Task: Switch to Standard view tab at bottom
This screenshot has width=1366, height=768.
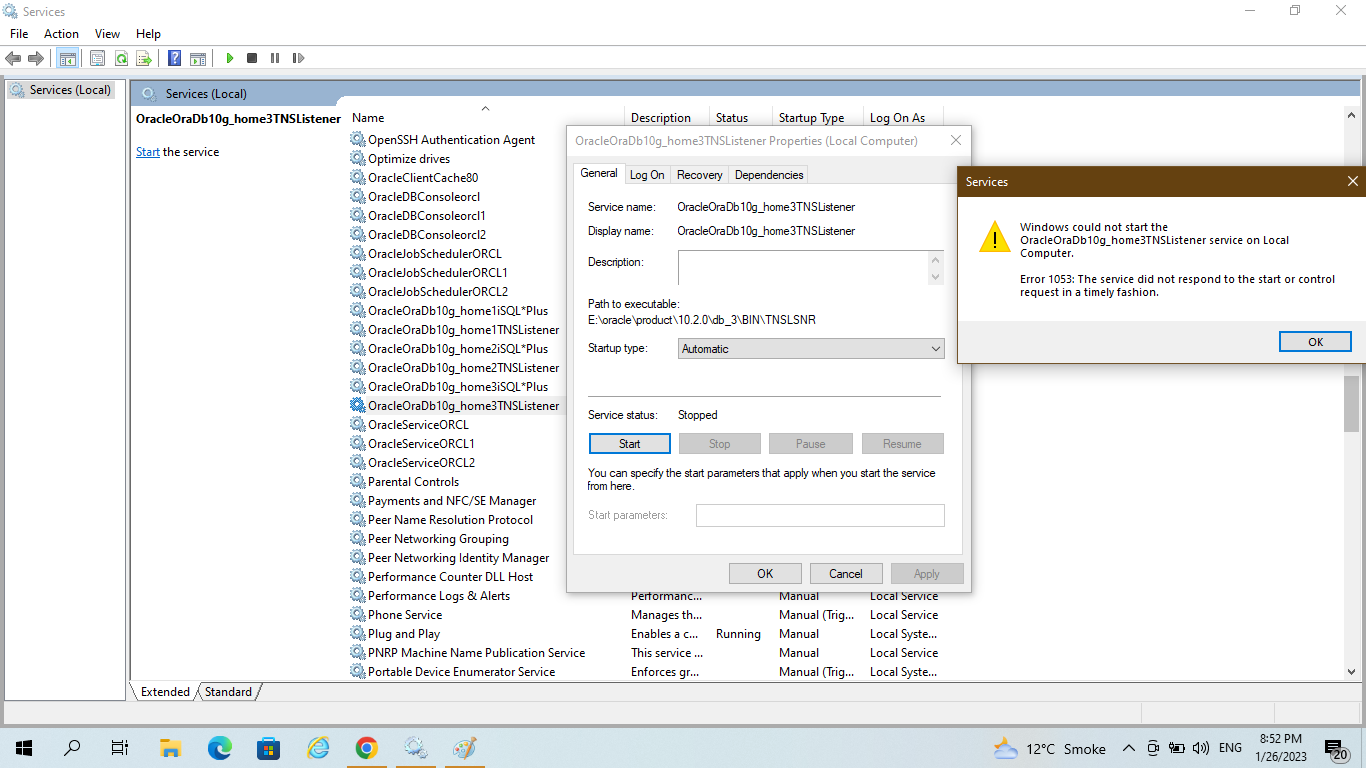Action: pyautogui.click(x=229, y=691)
